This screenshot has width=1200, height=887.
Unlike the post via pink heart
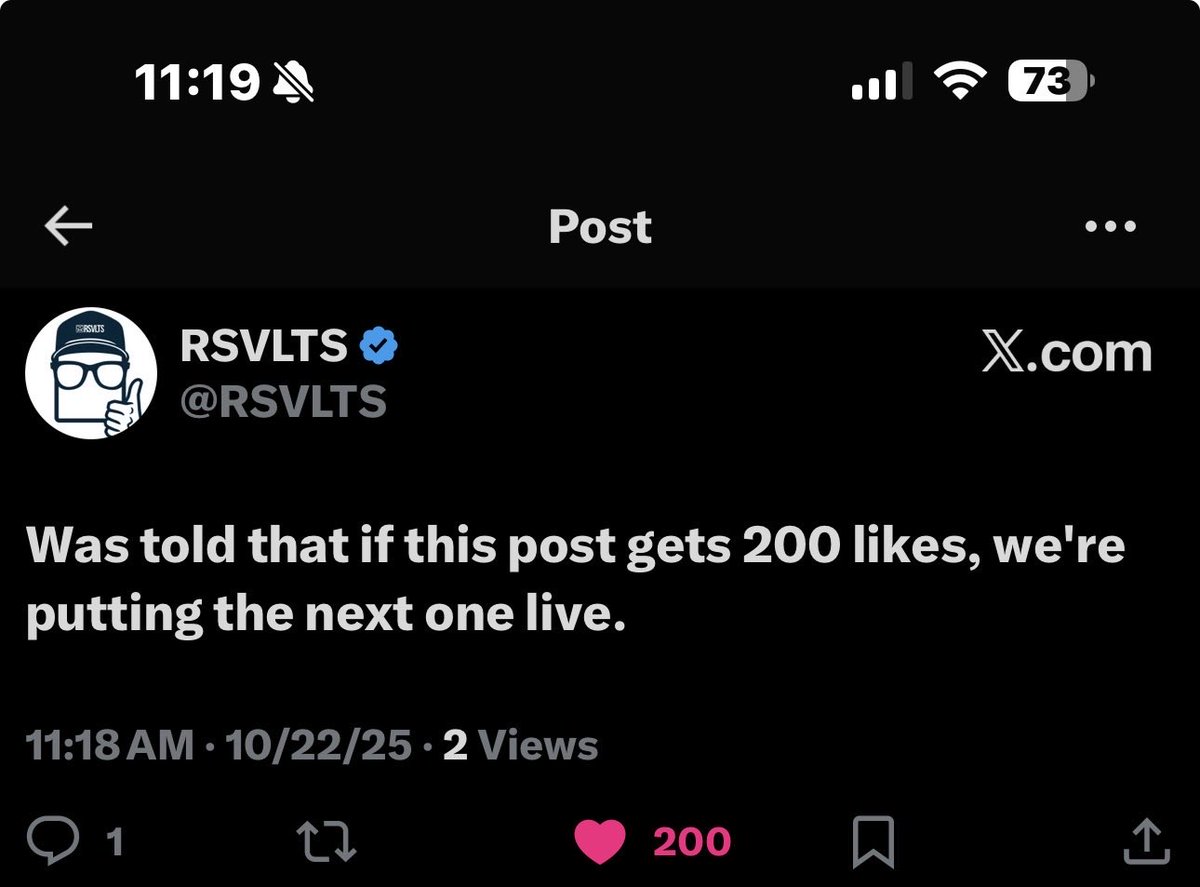tap(600, 842)
